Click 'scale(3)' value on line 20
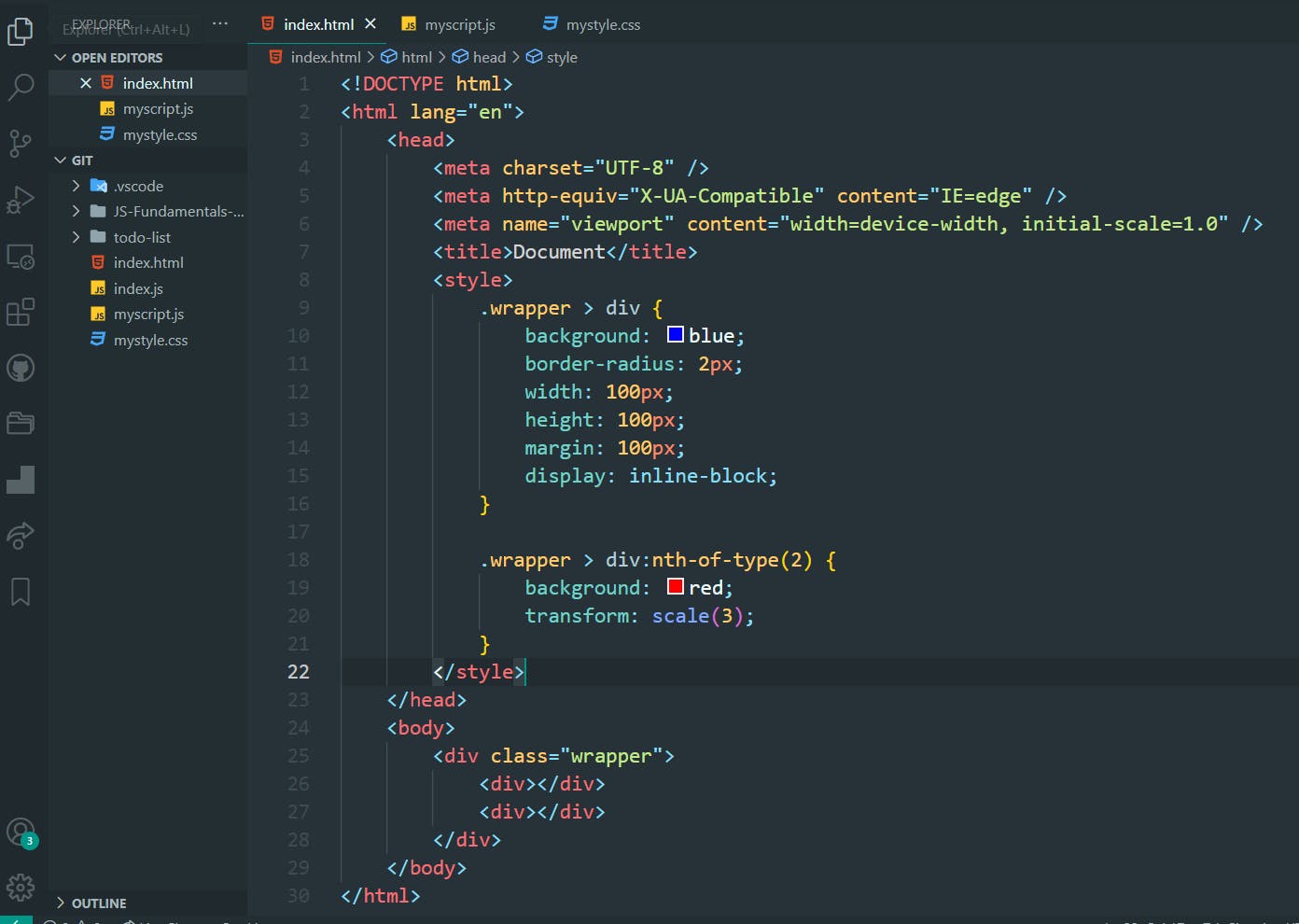Screen dimensions: 1299x924 point(698,616)
